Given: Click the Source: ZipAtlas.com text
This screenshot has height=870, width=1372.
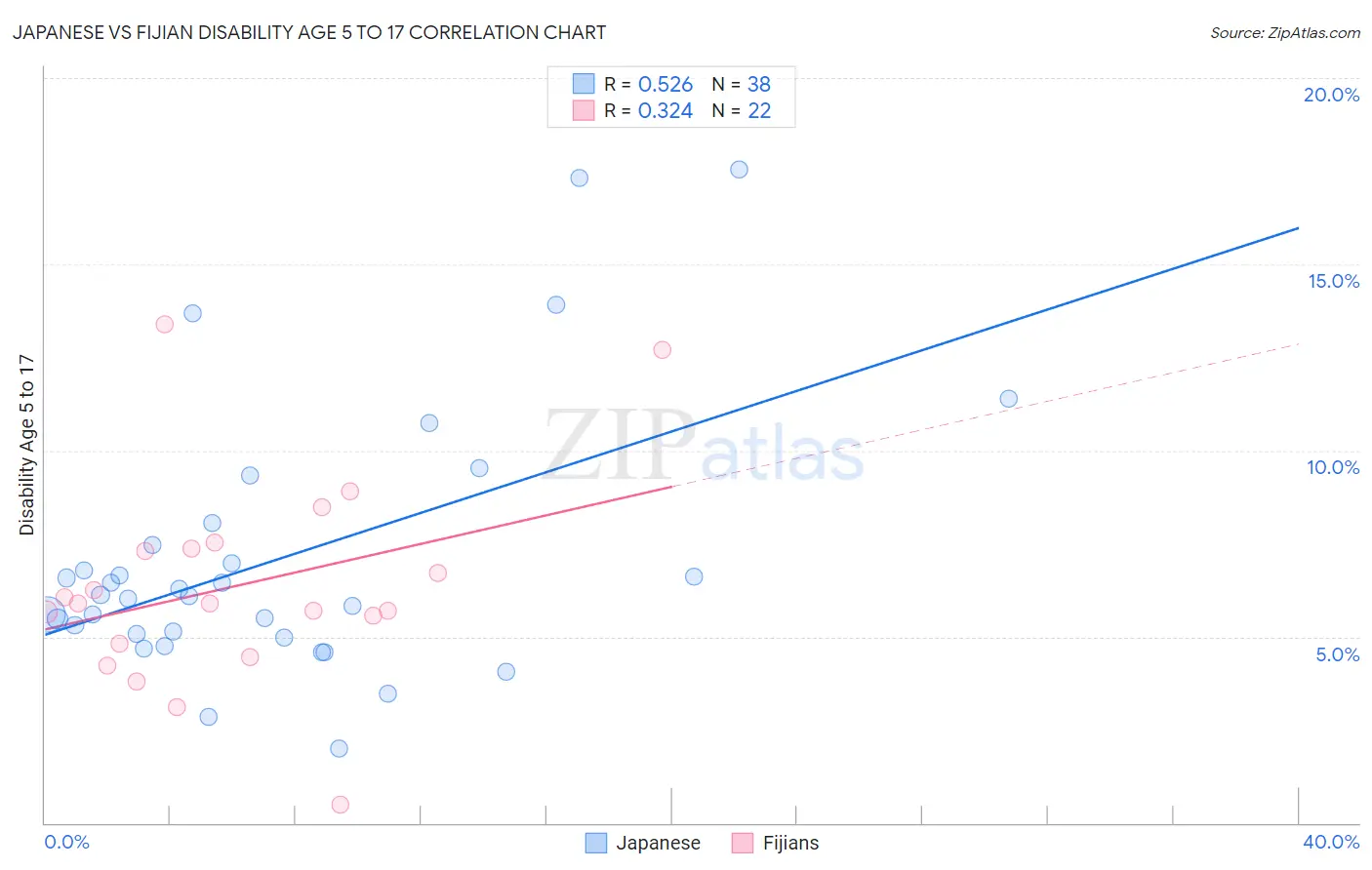Looking at the screenshot, I should [1285, 33].
